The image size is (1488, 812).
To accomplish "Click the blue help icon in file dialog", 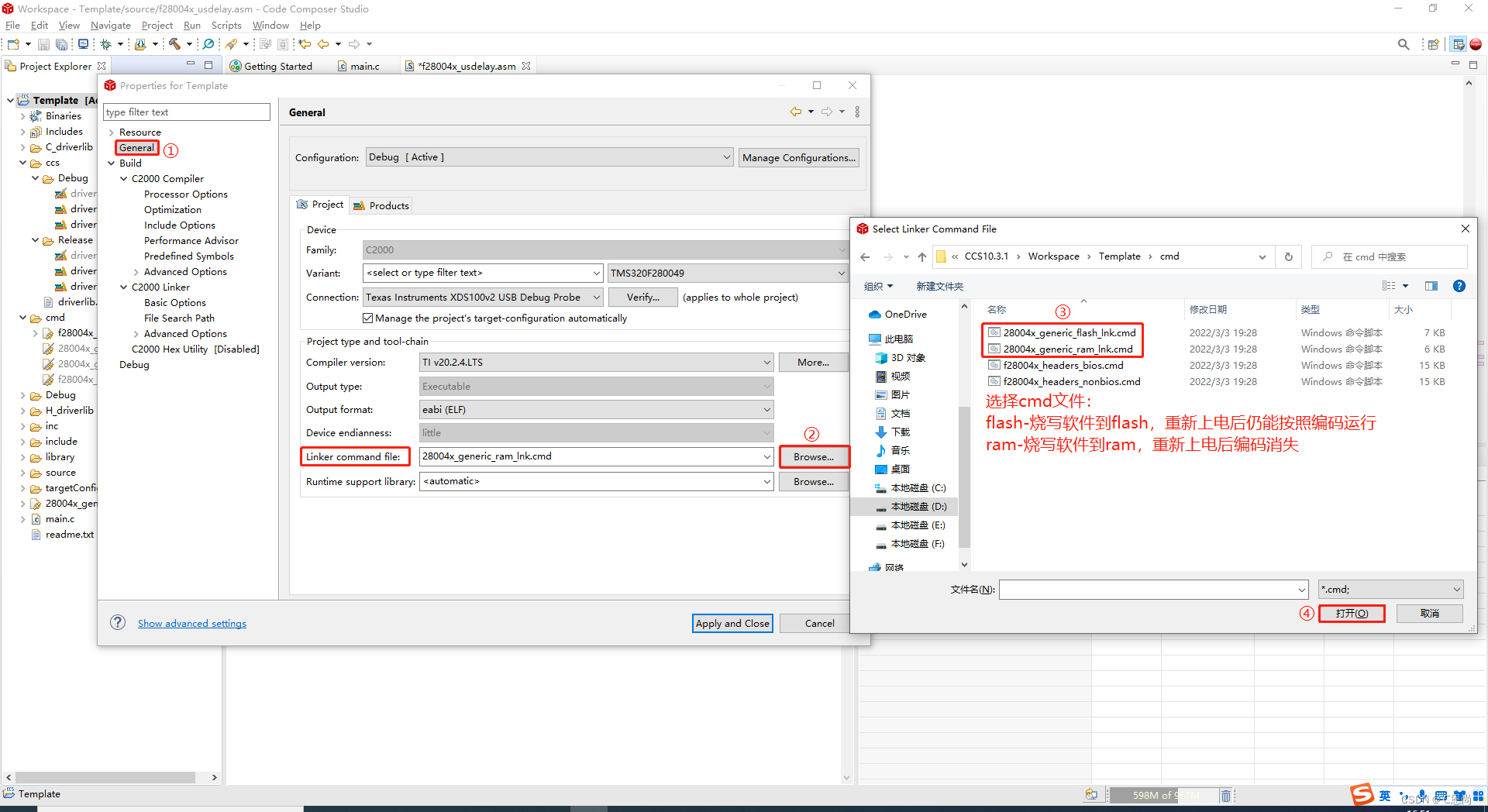I will [1459, 286].
